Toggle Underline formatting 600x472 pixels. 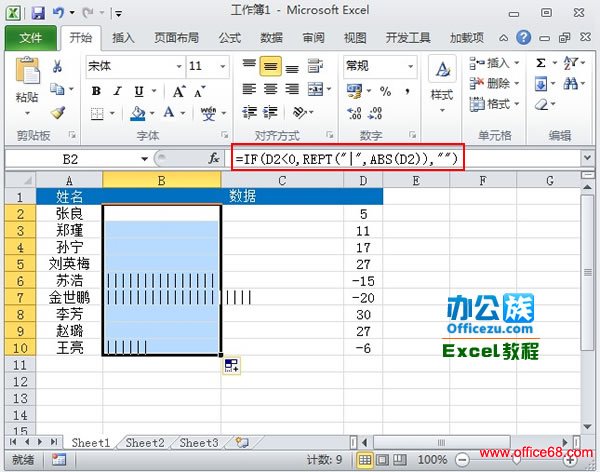139,91
